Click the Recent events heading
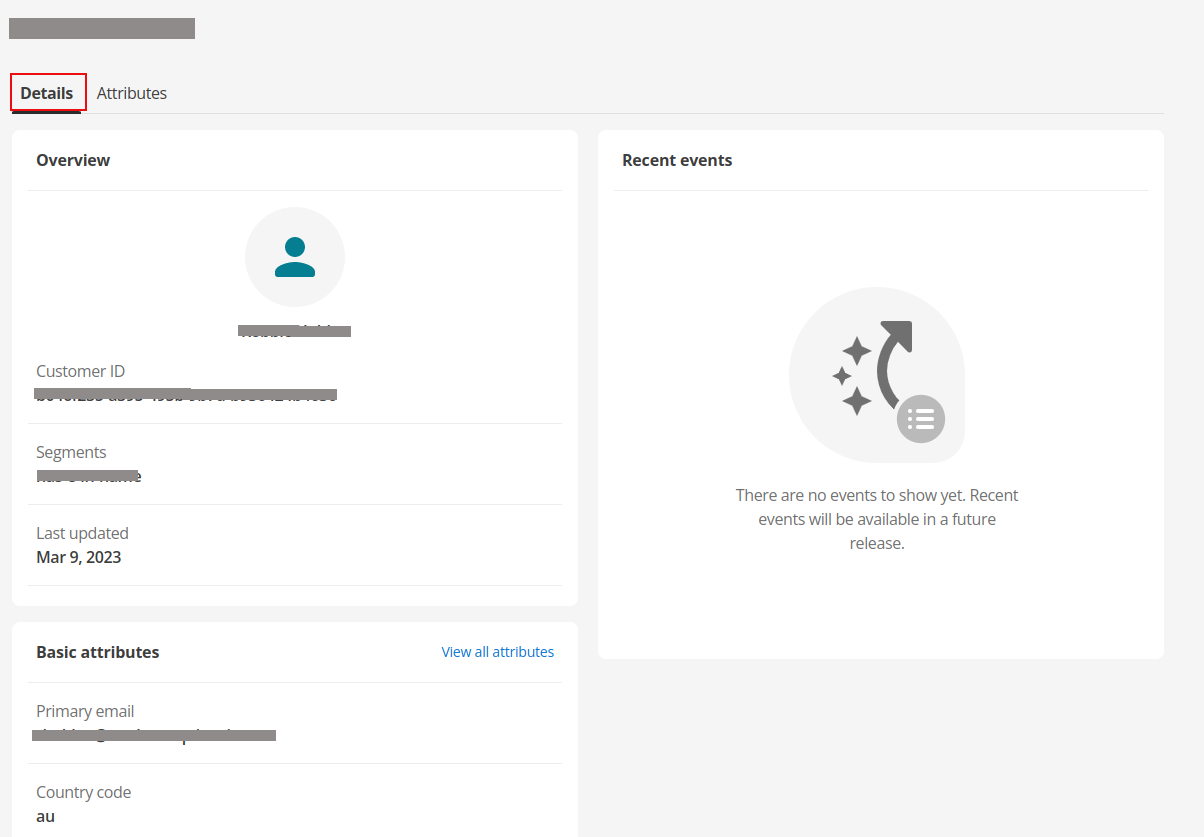This screenshot has width=1204, height=837. pyautogui.click(x=677, y=160)
